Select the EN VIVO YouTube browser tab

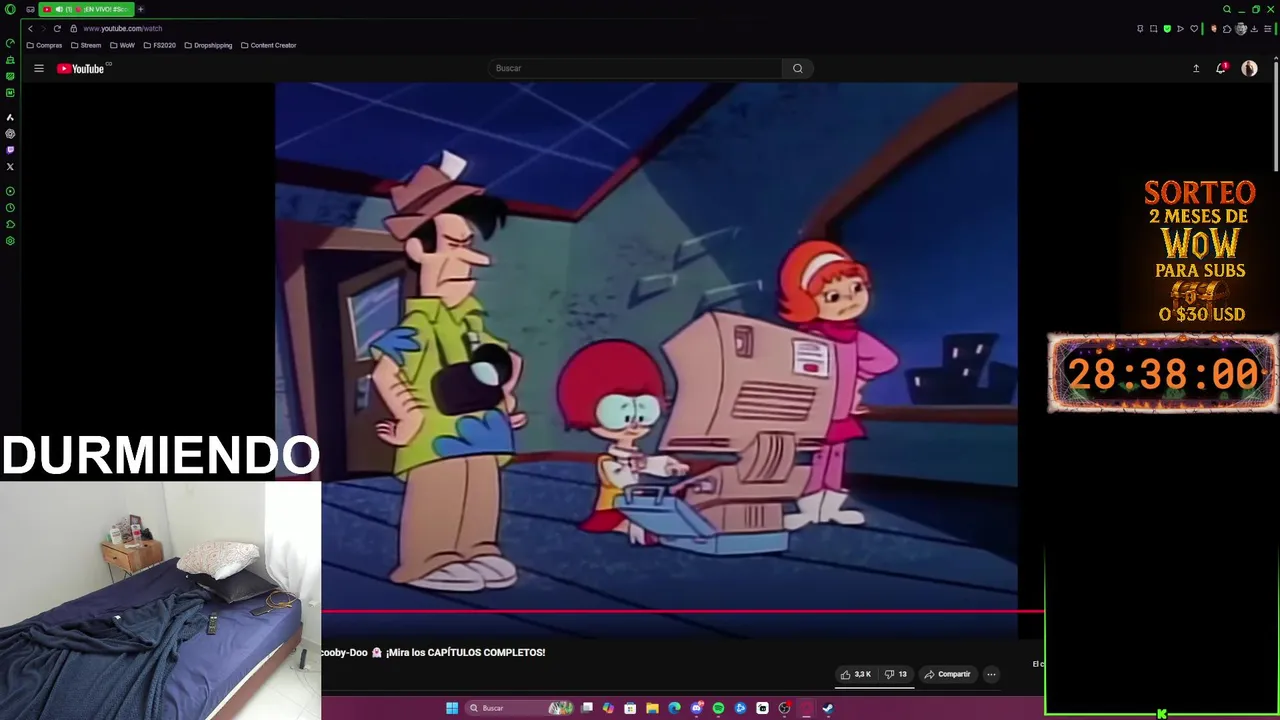(86, 9)
